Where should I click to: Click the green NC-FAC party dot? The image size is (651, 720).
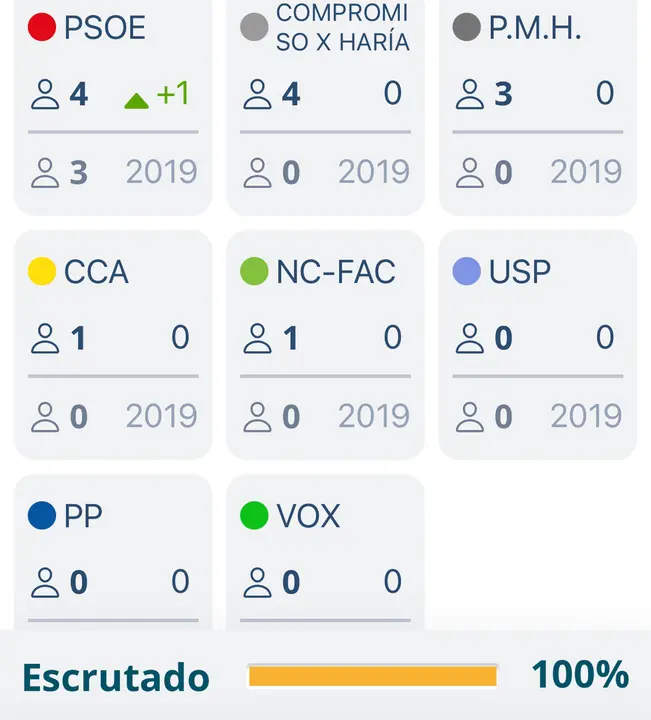254,271
